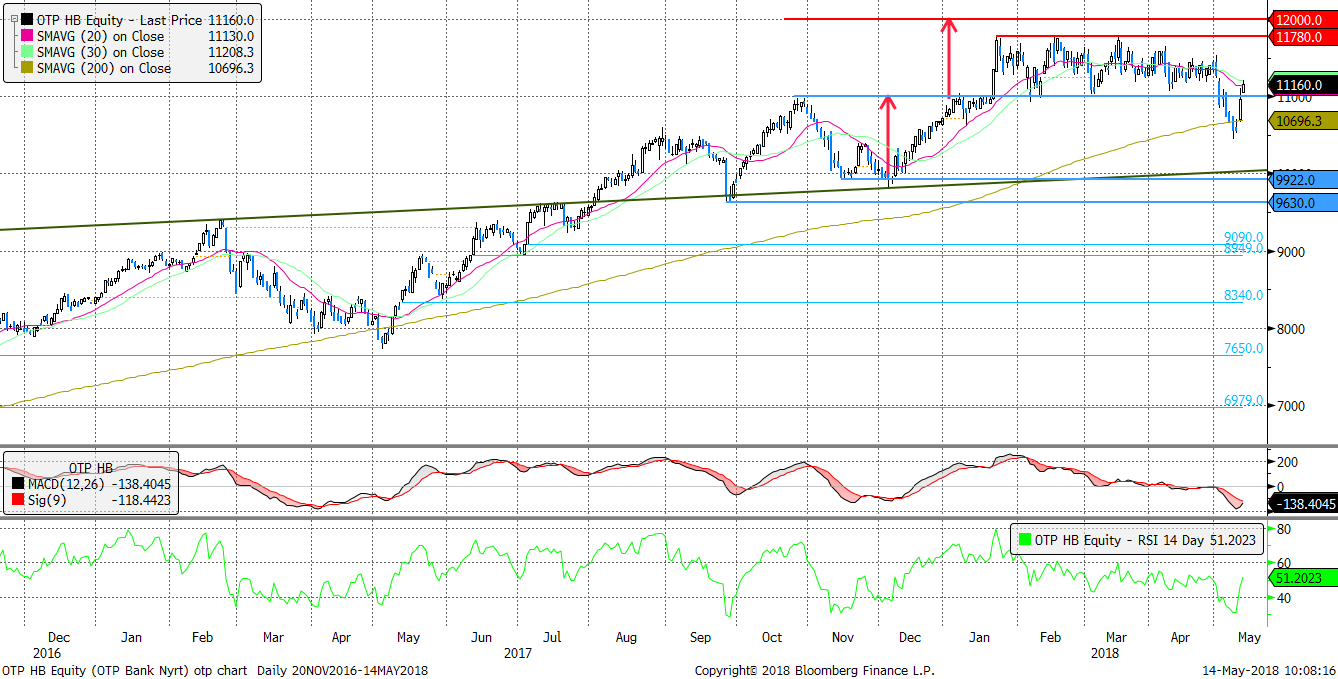Viewport: 1338px width, 679px height.
Task: Click the green RSI 14 Day legend swatch
Action: click(x=1024, y=540)
